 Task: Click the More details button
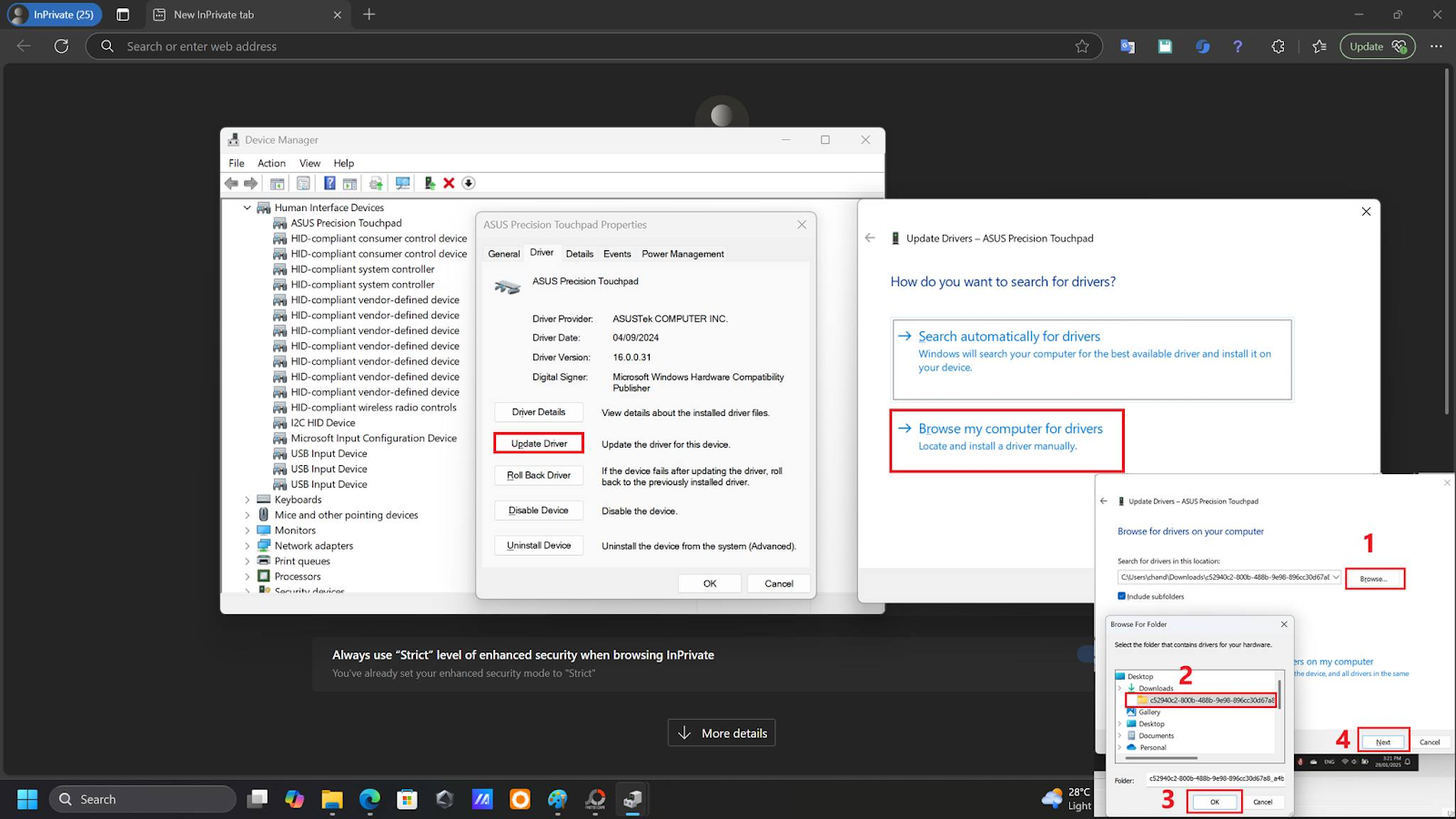coord(722,733)
